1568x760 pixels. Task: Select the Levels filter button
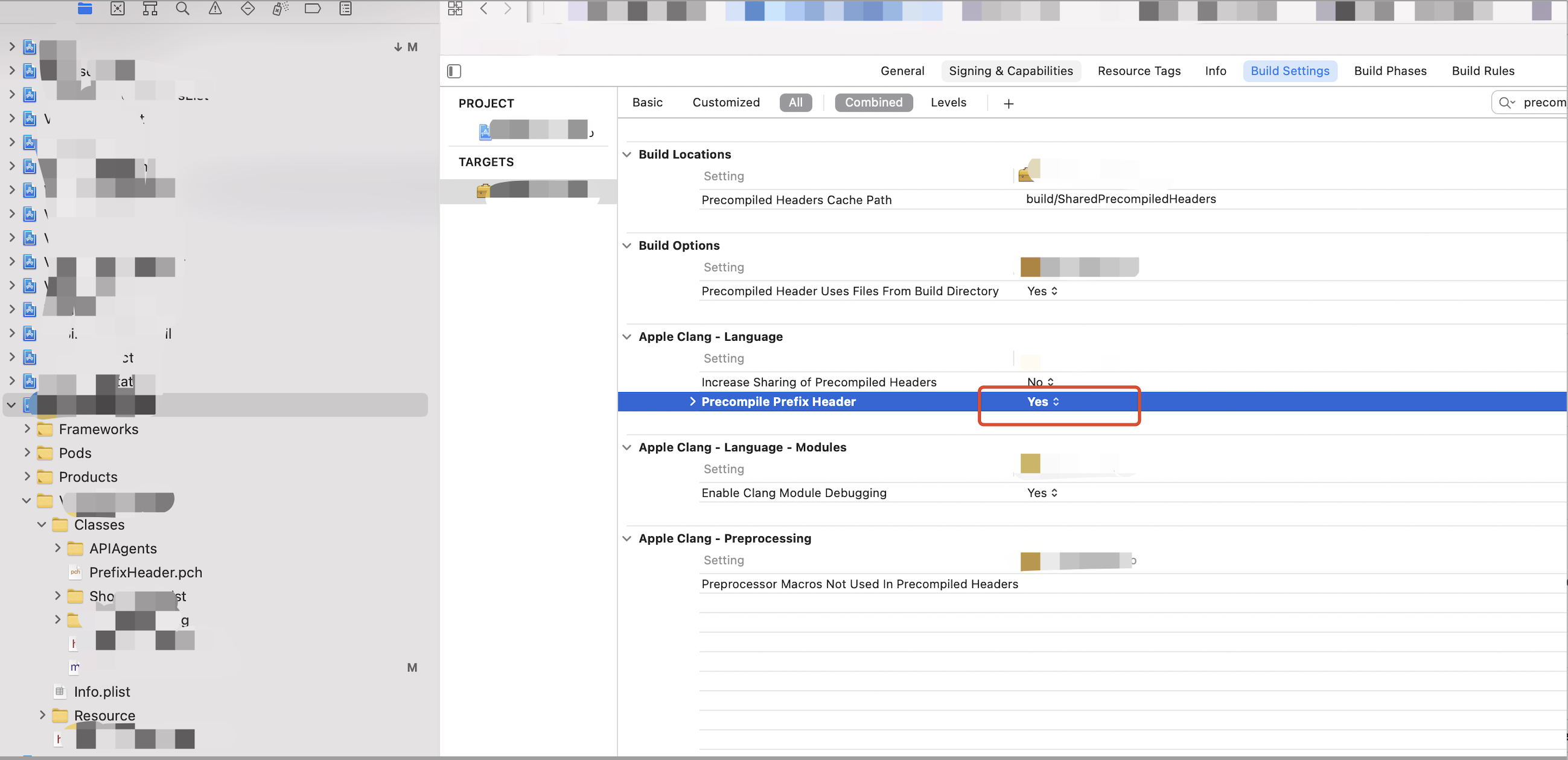coord(948,102)
